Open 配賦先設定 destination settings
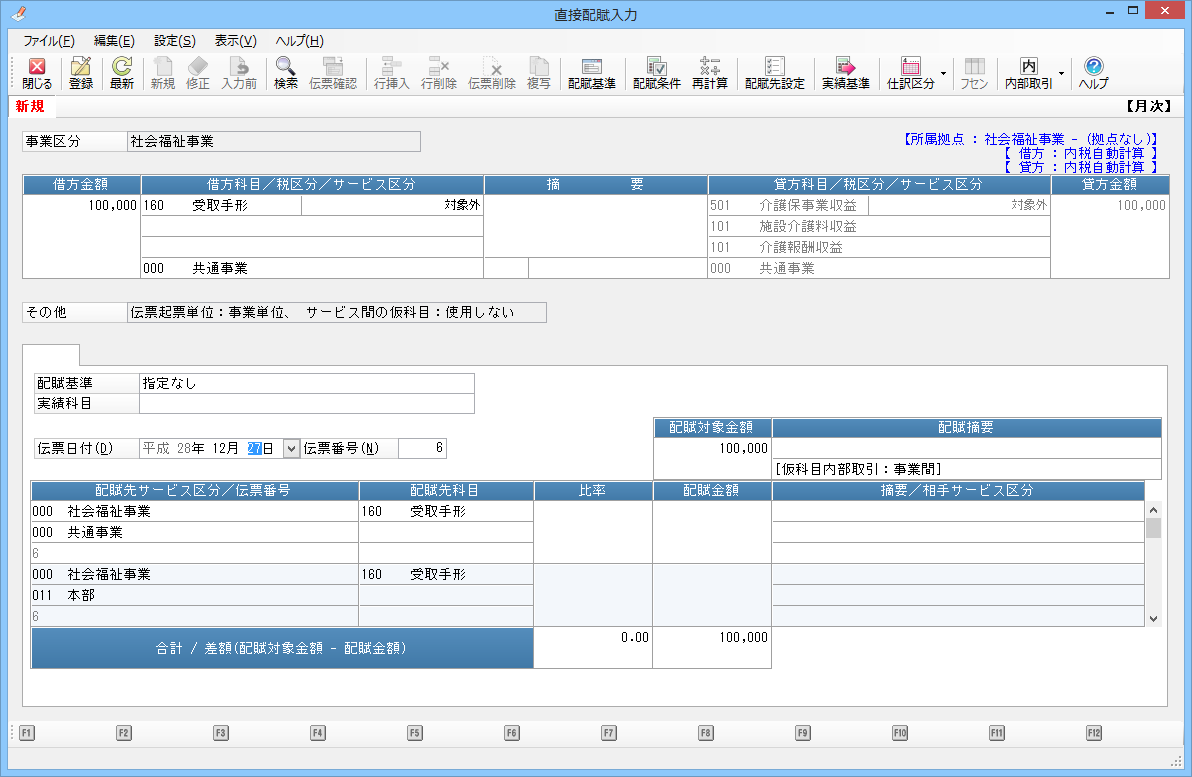Screen dimensions: 1192x777 (775, 73)
